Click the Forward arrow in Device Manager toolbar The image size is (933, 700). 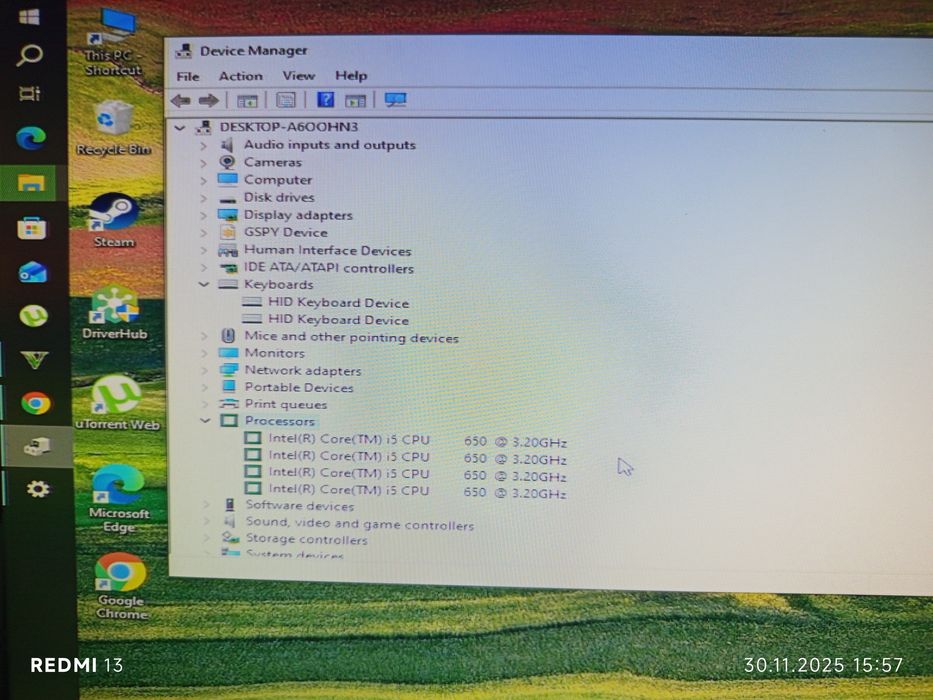pos(208,101)
